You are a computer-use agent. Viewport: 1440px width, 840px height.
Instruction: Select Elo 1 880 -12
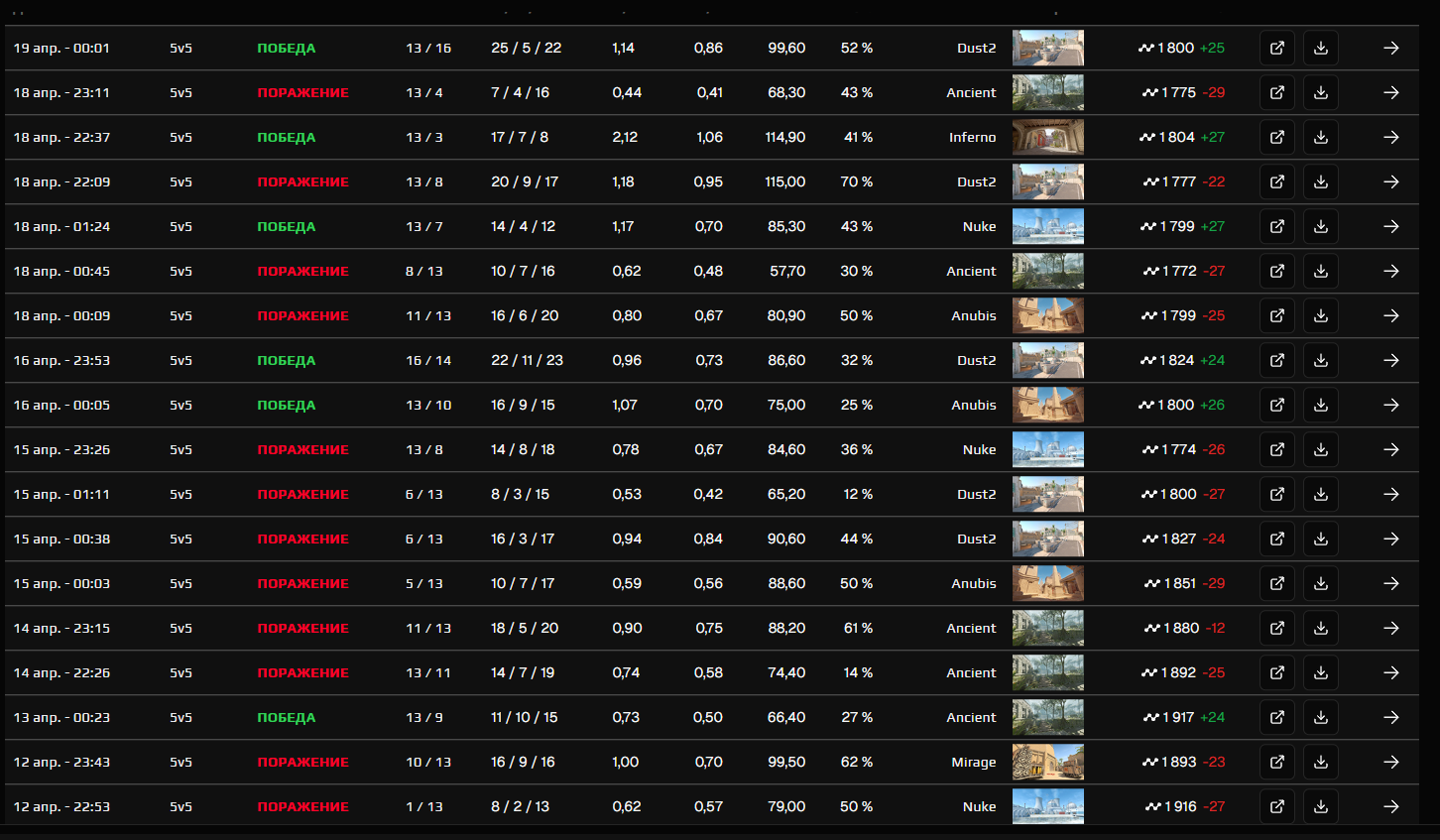[1184, 628]
